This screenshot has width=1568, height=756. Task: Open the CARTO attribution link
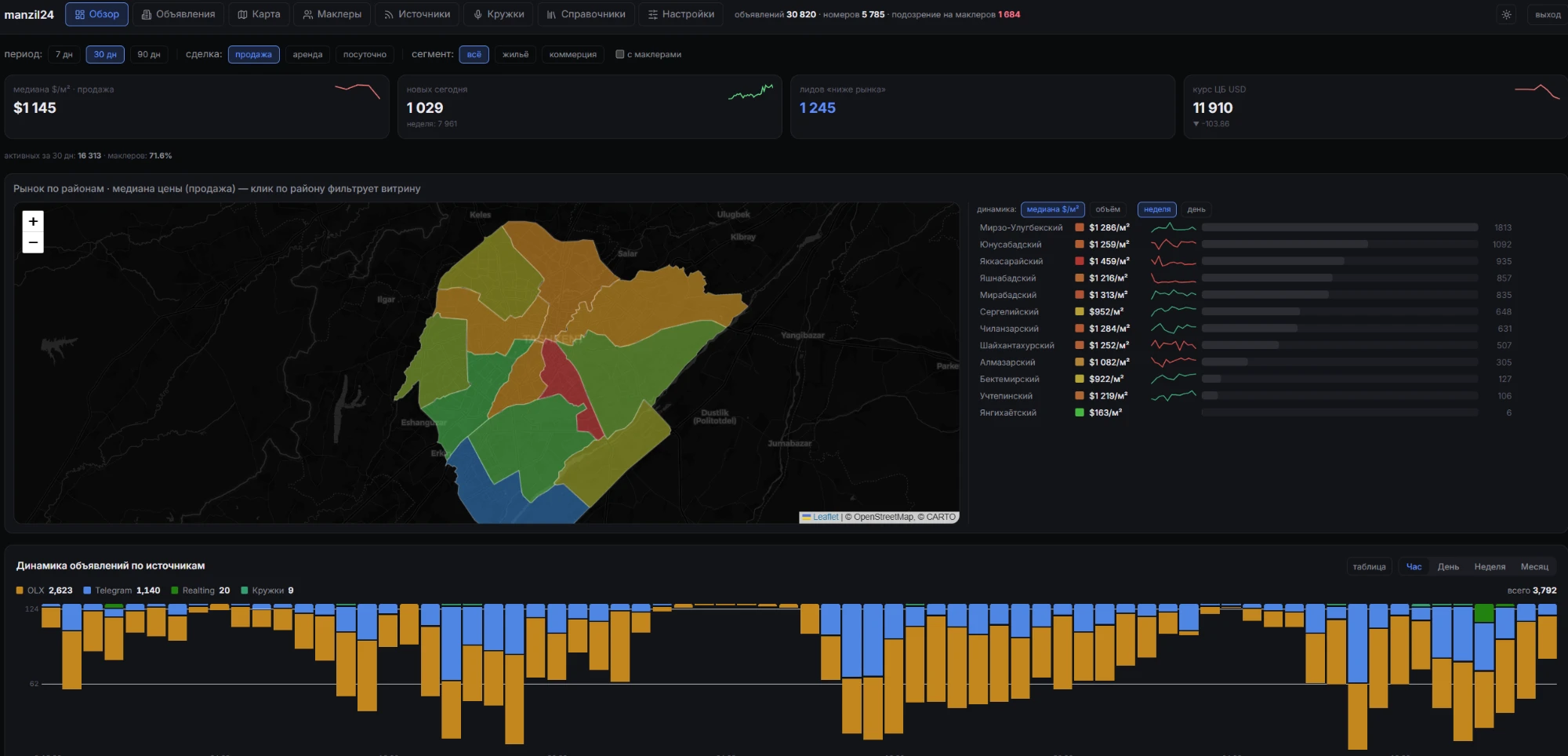tap(941, 517)
